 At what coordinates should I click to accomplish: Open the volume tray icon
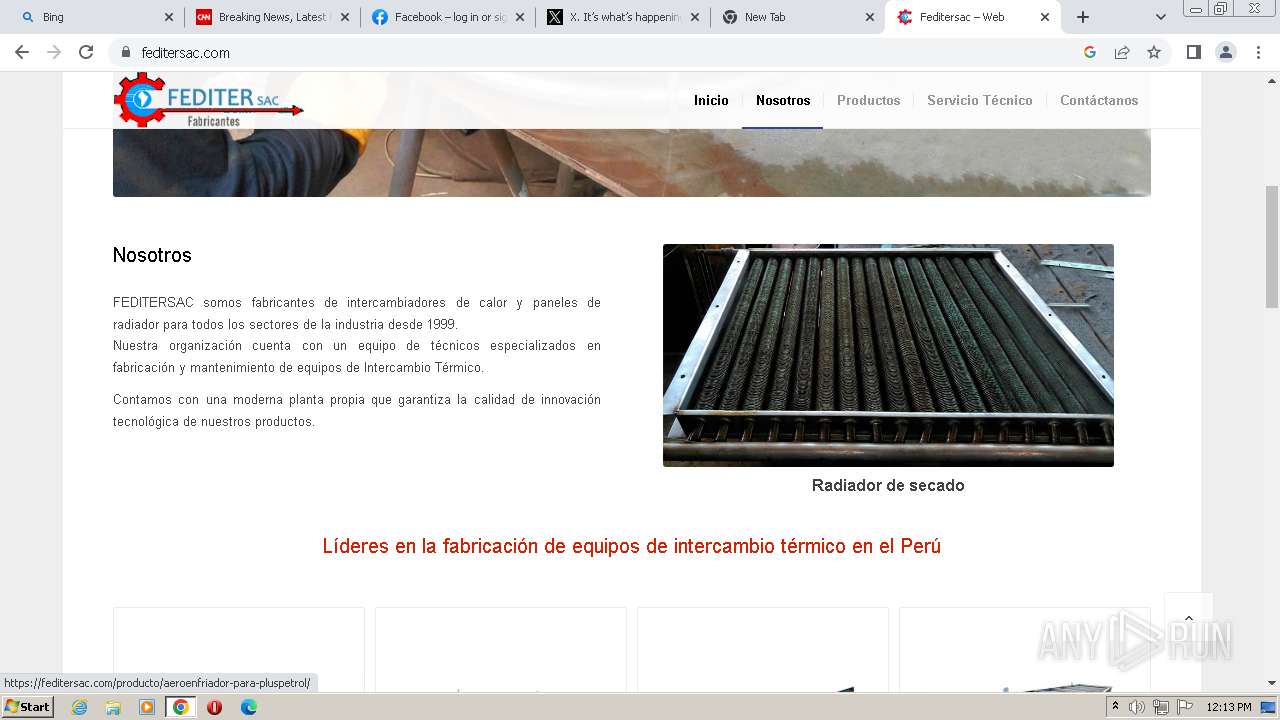point(1137,707)
